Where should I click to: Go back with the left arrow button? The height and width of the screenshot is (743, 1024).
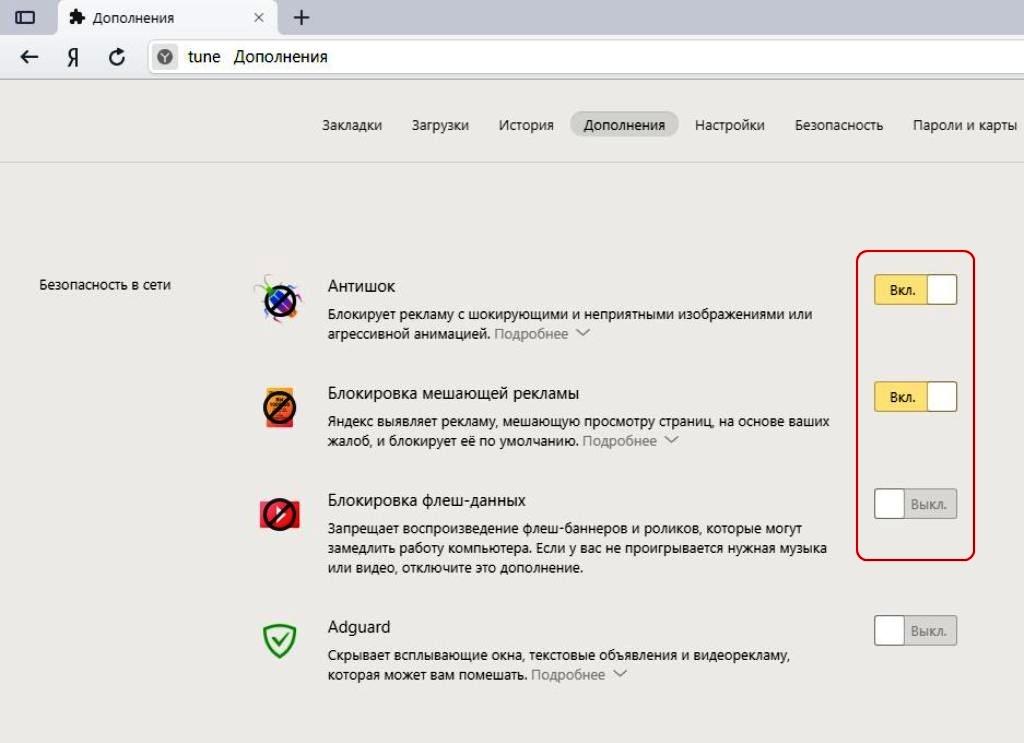pos(29,57)
